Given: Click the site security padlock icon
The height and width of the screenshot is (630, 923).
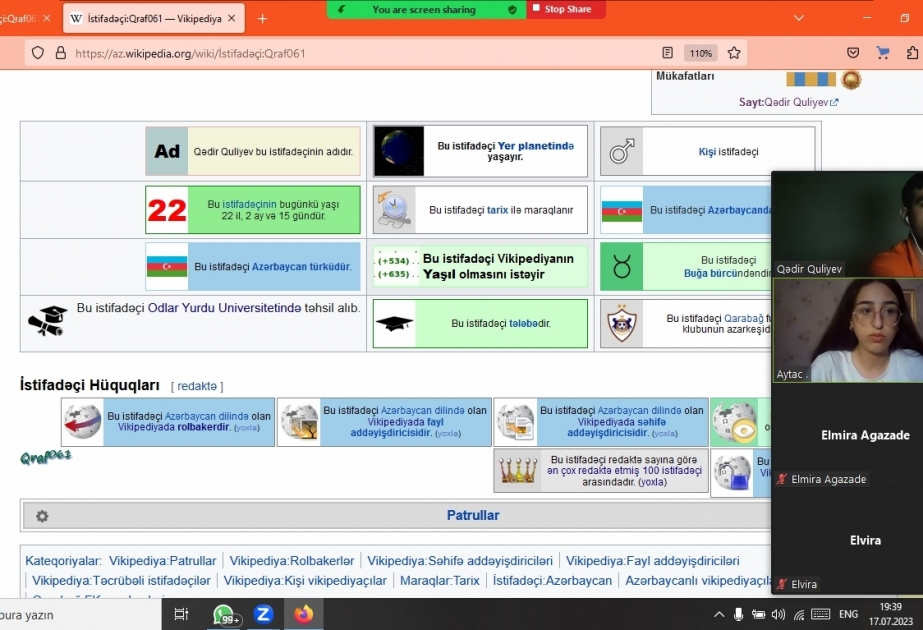Looking at the screenshot, I should (x=60, y=53).
